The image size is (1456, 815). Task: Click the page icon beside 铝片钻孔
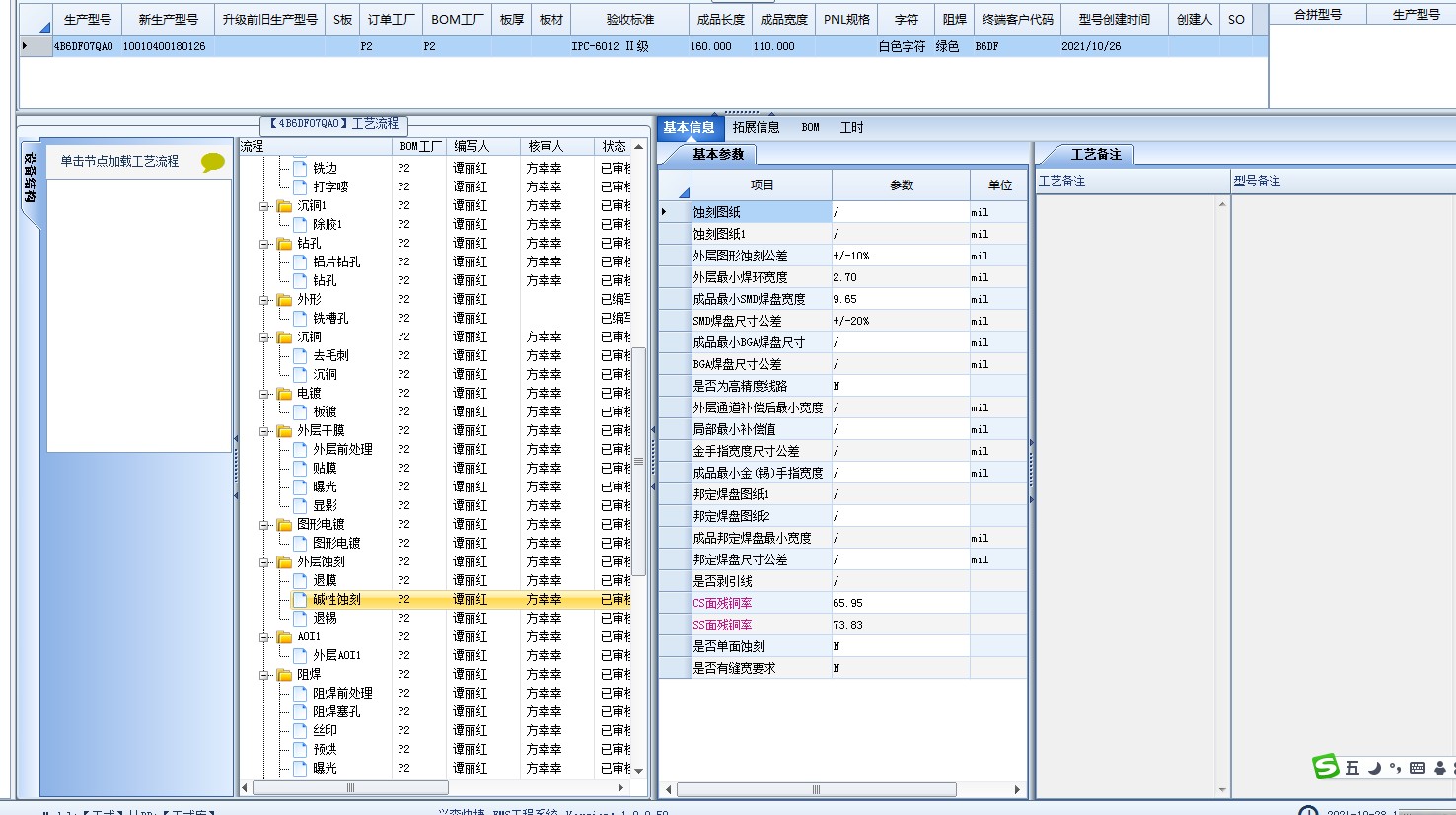pos(300,262)
